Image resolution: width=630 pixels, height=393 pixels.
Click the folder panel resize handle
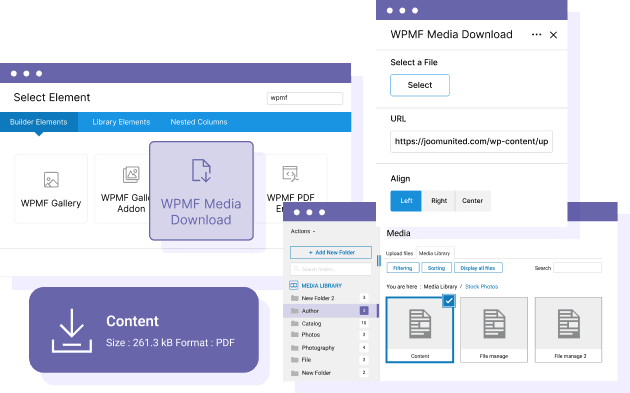[379, 260]
